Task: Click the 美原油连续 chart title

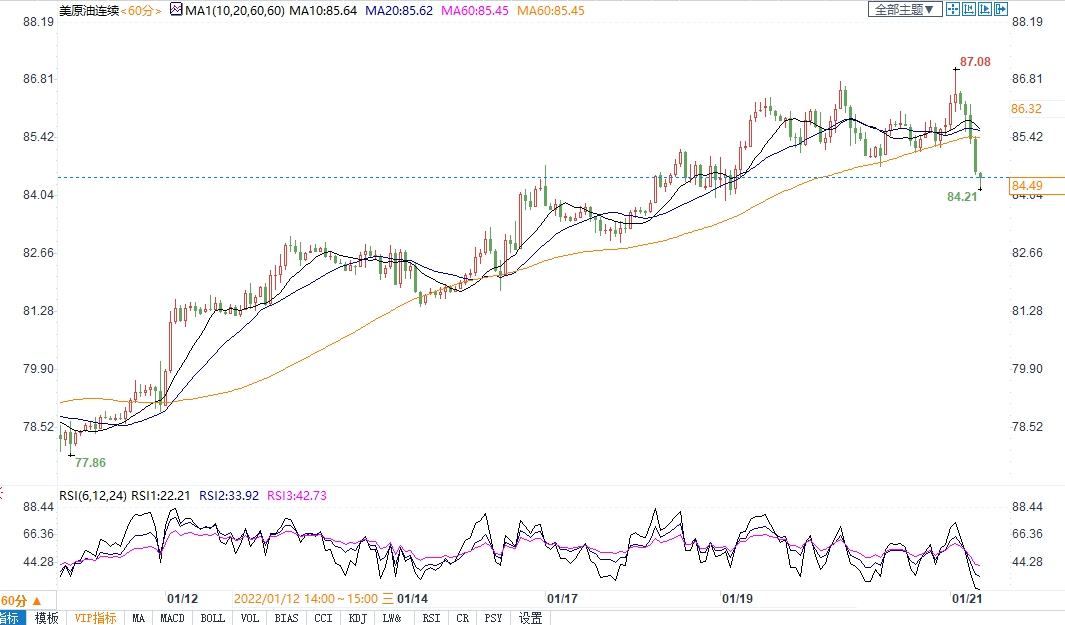Action: click(88, 10)
